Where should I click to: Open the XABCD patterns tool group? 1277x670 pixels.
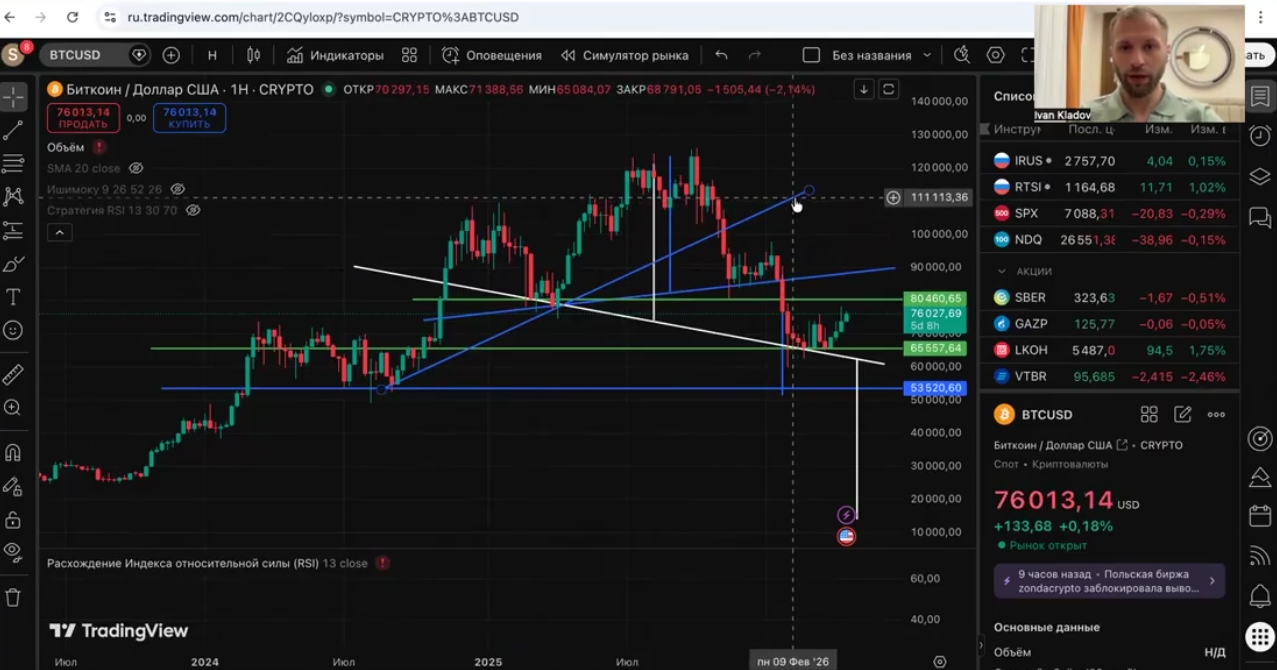13,196
